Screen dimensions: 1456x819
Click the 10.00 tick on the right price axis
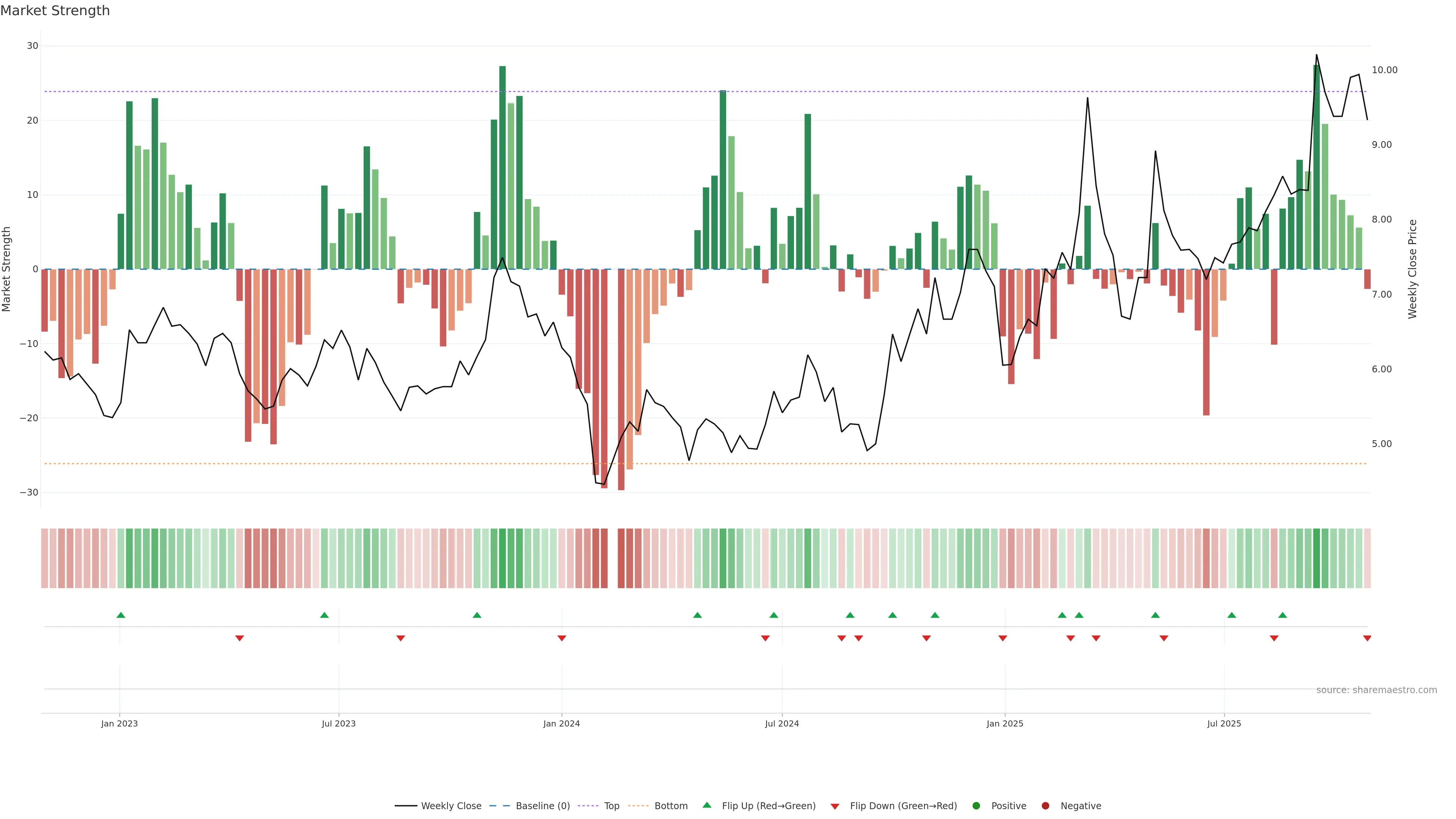1384,70
